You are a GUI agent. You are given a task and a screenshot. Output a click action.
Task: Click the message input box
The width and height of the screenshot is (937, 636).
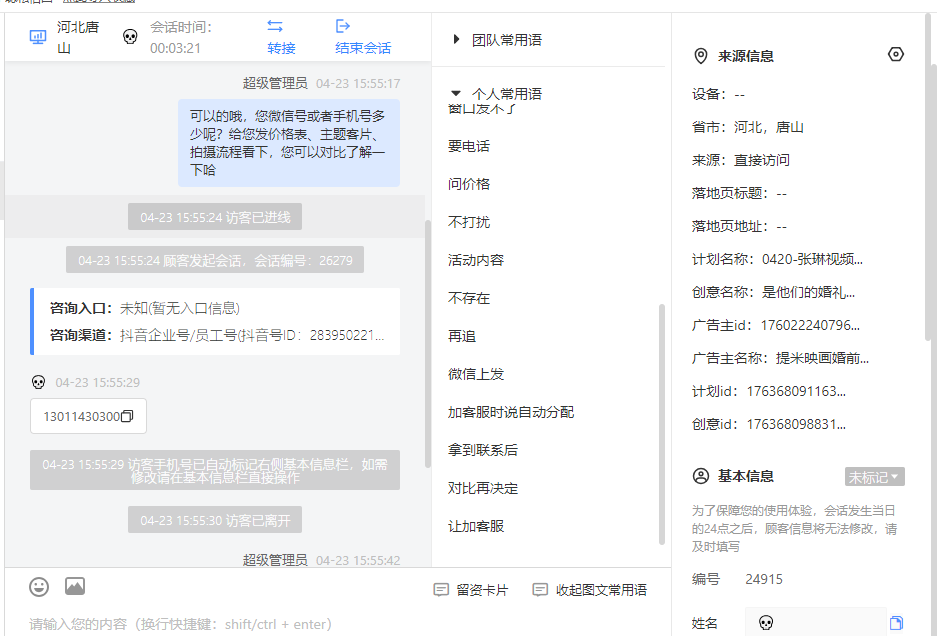(x=338, y=624)
